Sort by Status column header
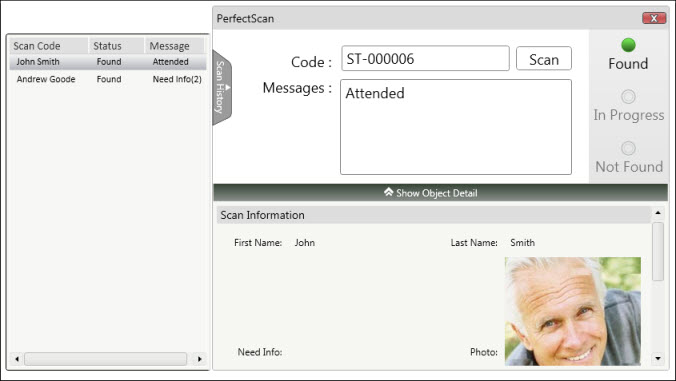This screenshot has height=381, width=676. (116, 46)
